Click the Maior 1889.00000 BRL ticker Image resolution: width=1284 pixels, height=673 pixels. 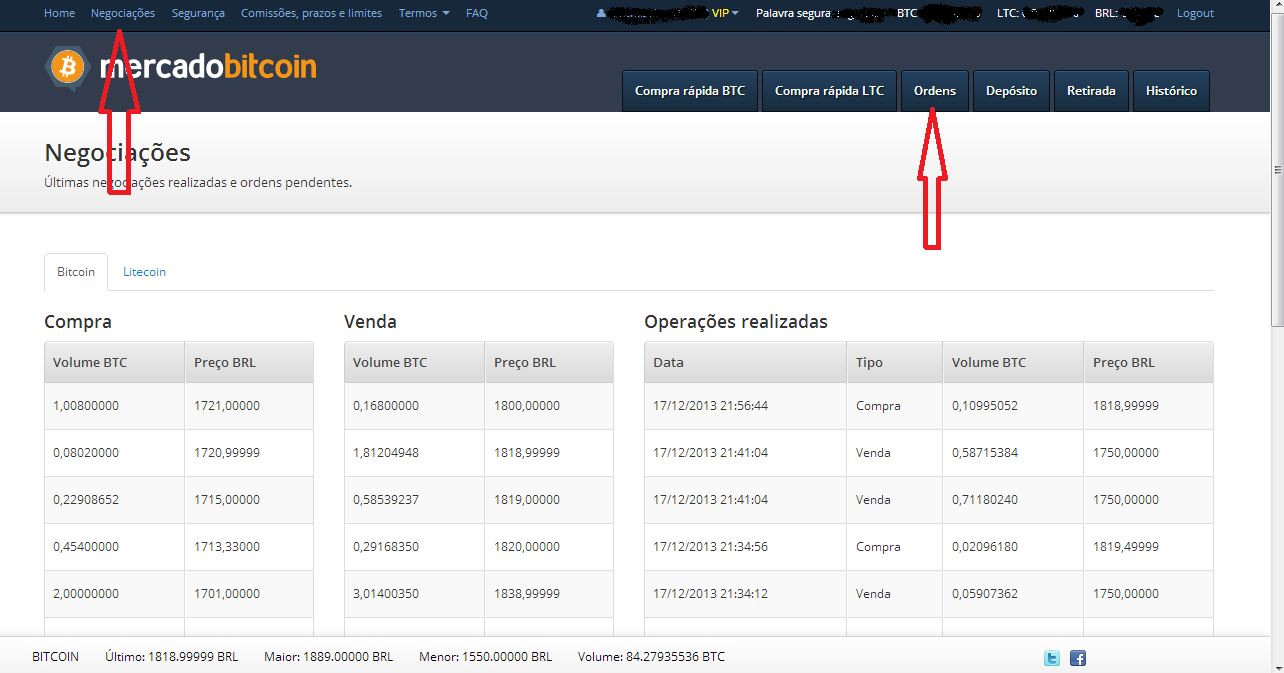tap(329, 657)
